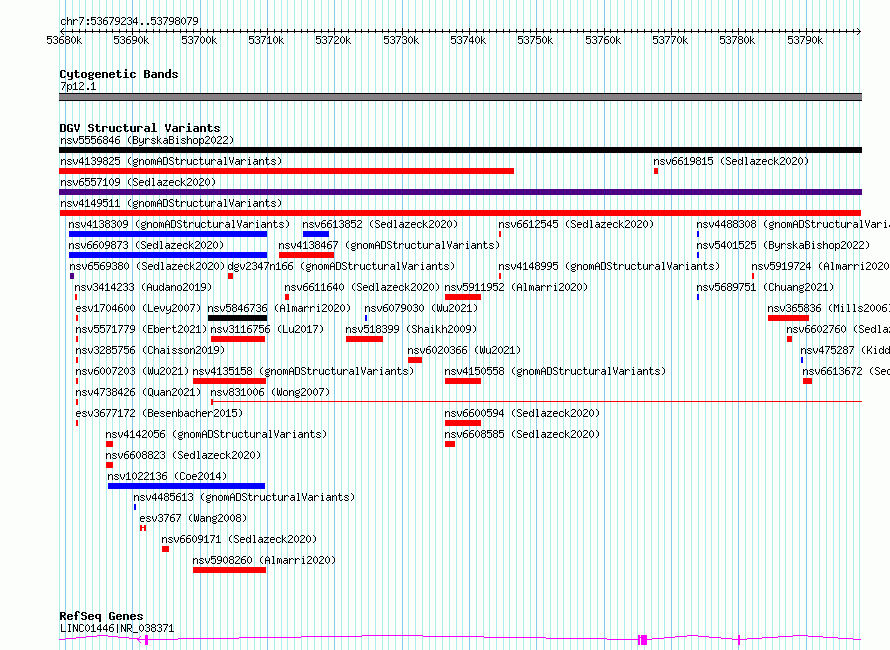Select nsv3414233 (Audano2019) label
Screen dimensions: 890x650
[143, 287]
